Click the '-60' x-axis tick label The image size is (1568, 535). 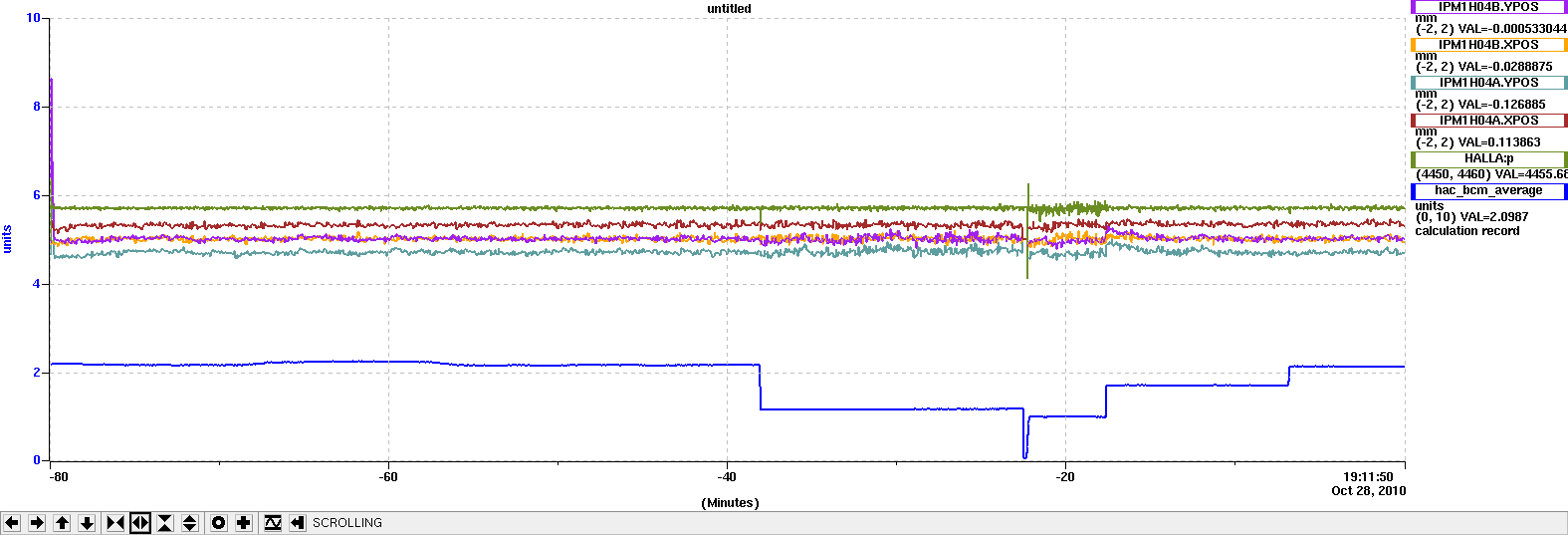coord(388,477)
